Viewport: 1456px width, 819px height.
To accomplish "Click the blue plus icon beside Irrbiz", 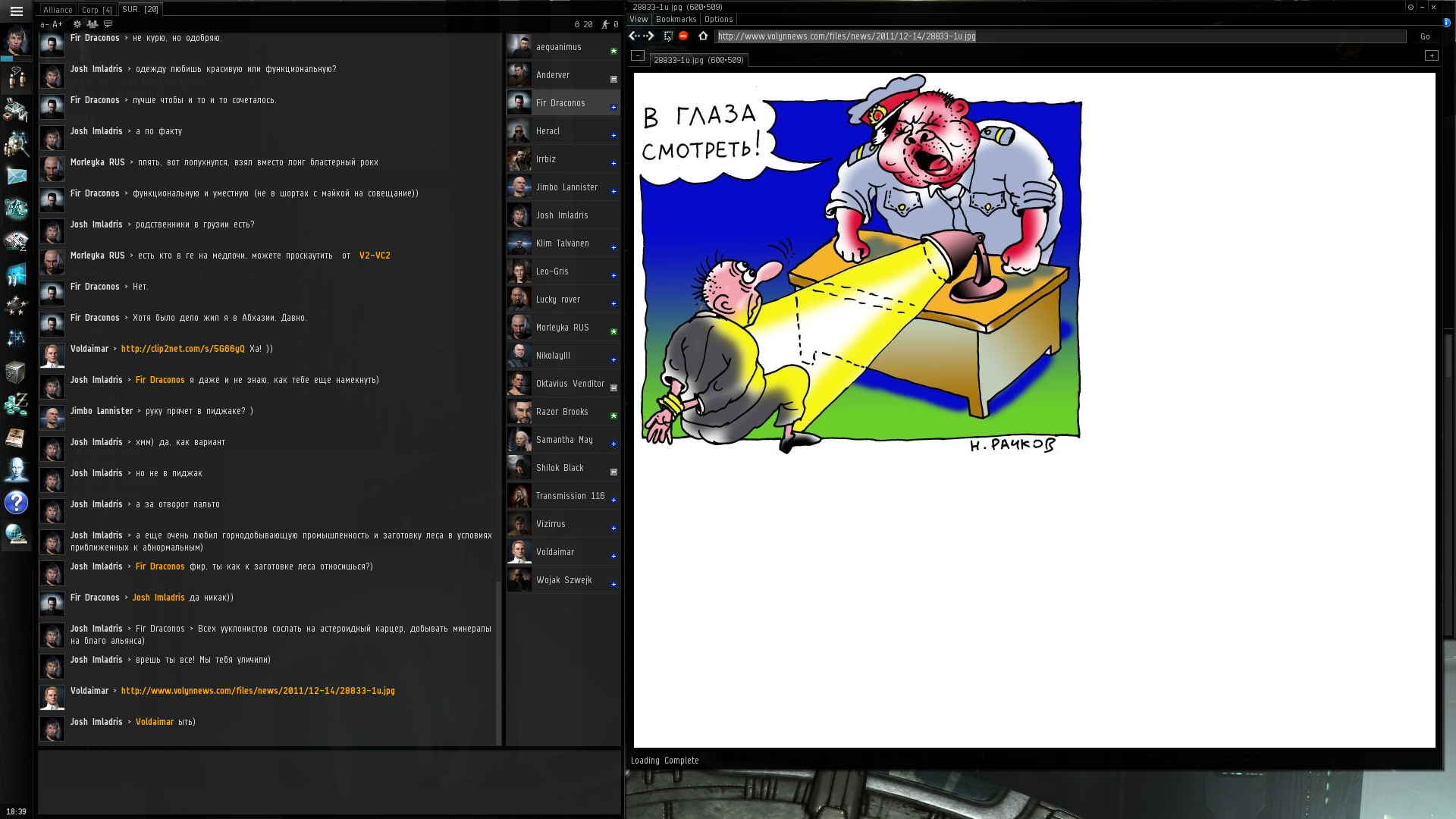I will [x=613, y=164].
